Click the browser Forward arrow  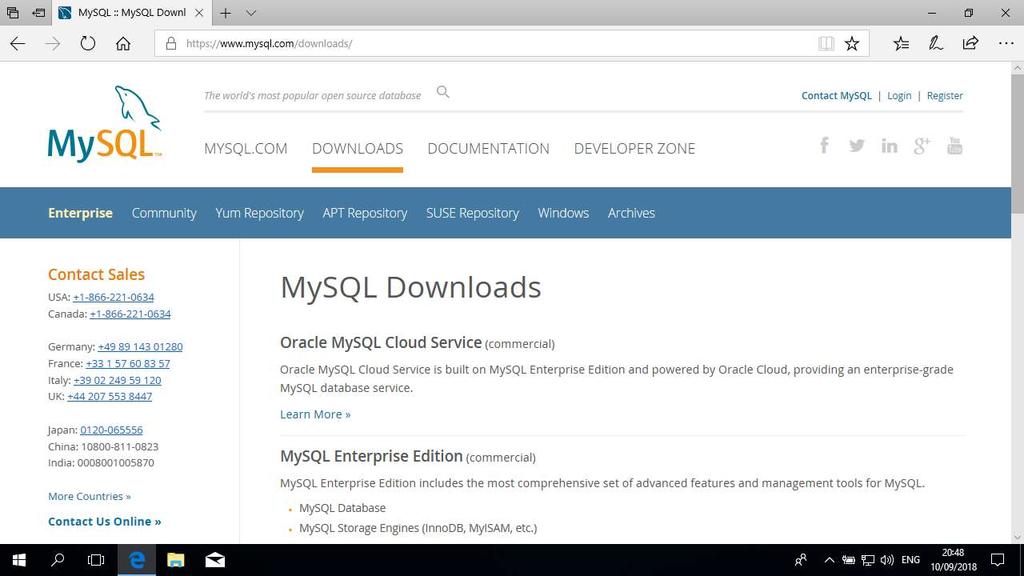(x=53, y=44)
